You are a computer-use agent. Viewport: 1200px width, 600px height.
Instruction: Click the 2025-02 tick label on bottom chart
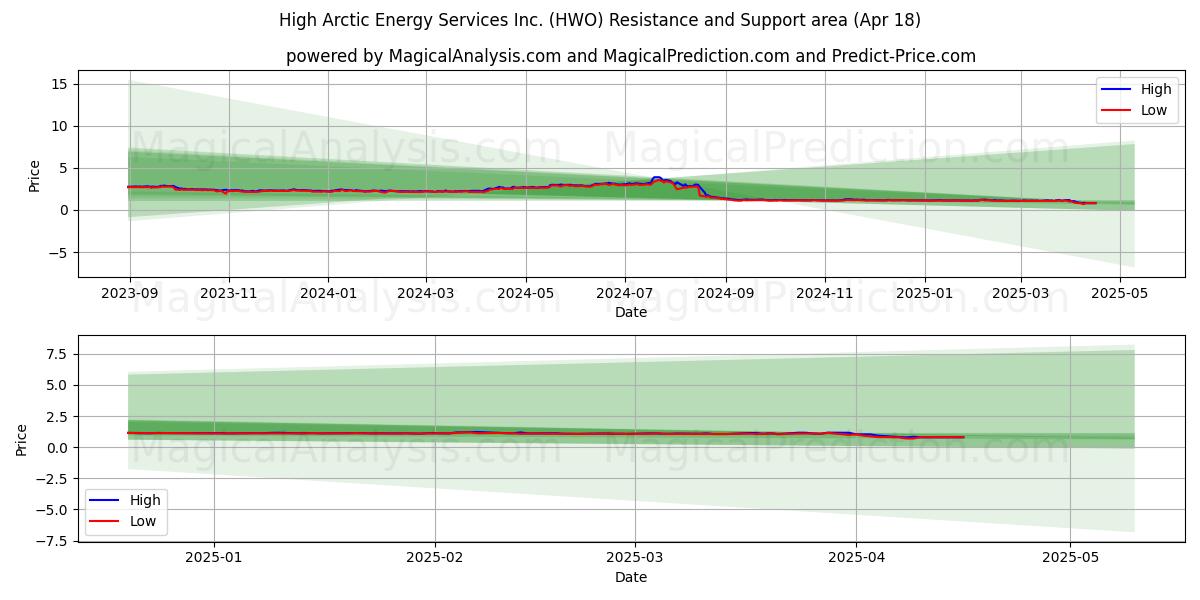tap(435, 559)
